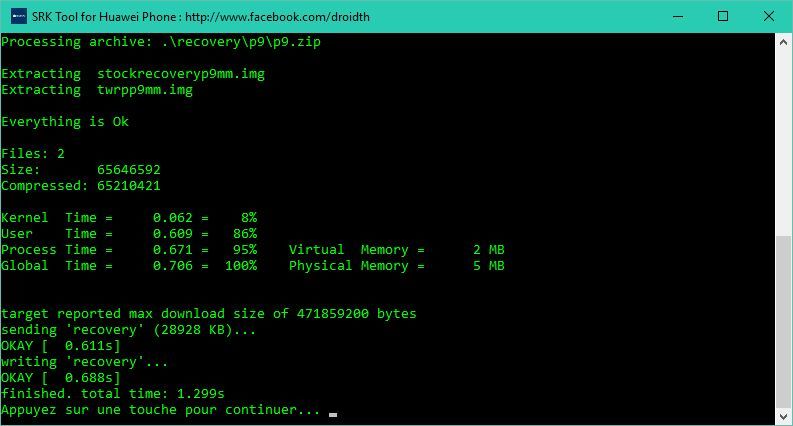Click the scrollbar up arrow
Image resolution: width=793 pixels, height=426 pixels.
click(x=783, y=42)
